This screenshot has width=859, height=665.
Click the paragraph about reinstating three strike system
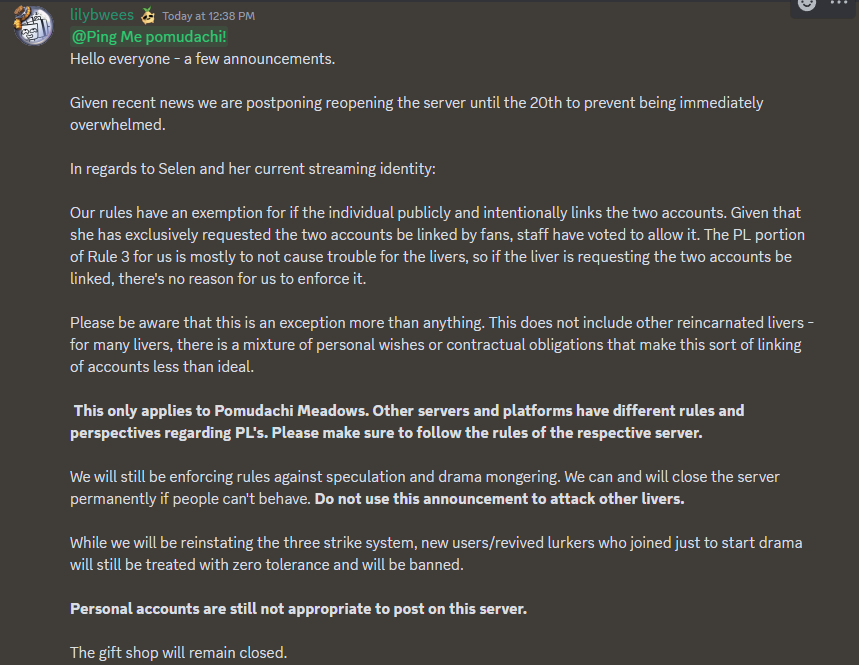coord(436,554)
